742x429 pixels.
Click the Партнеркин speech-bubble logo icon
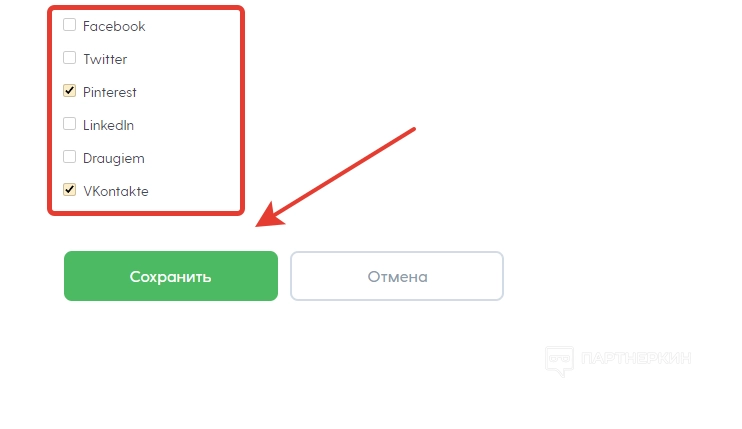[x=559, y=361]
